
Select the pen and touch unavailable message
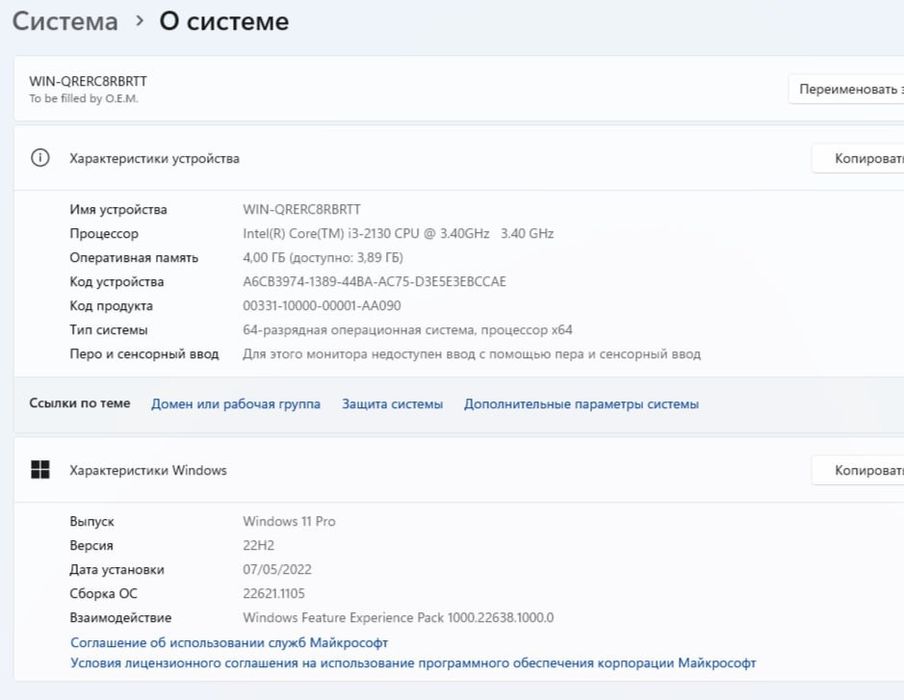pos(472,354)
